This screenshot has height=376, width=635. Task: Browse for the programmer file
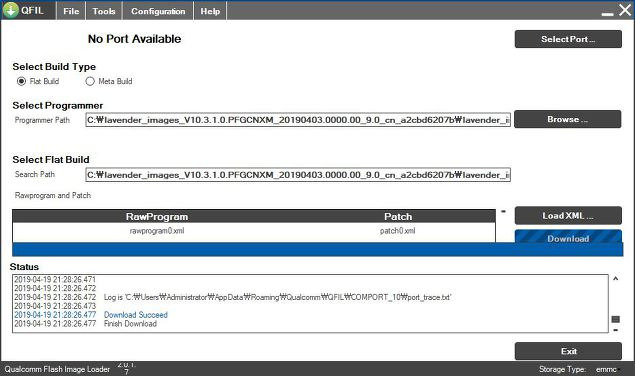[567, 119]
